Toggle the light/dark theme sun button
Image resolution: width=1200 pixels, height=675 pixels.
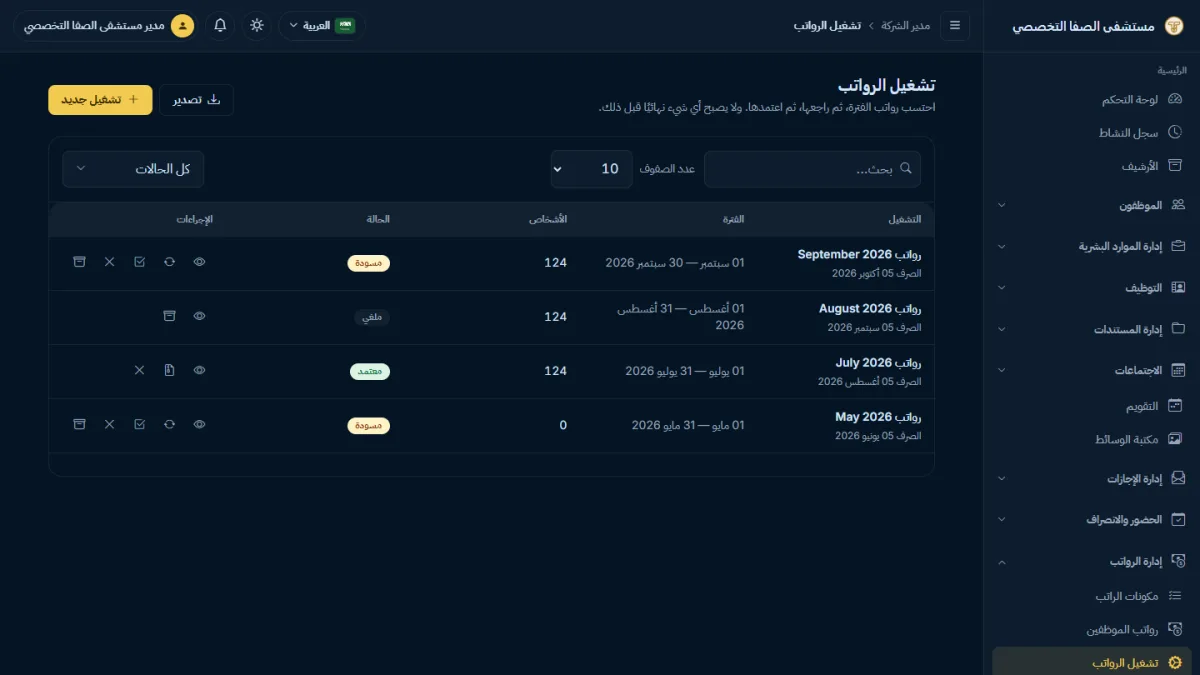(x=257, y=25)
